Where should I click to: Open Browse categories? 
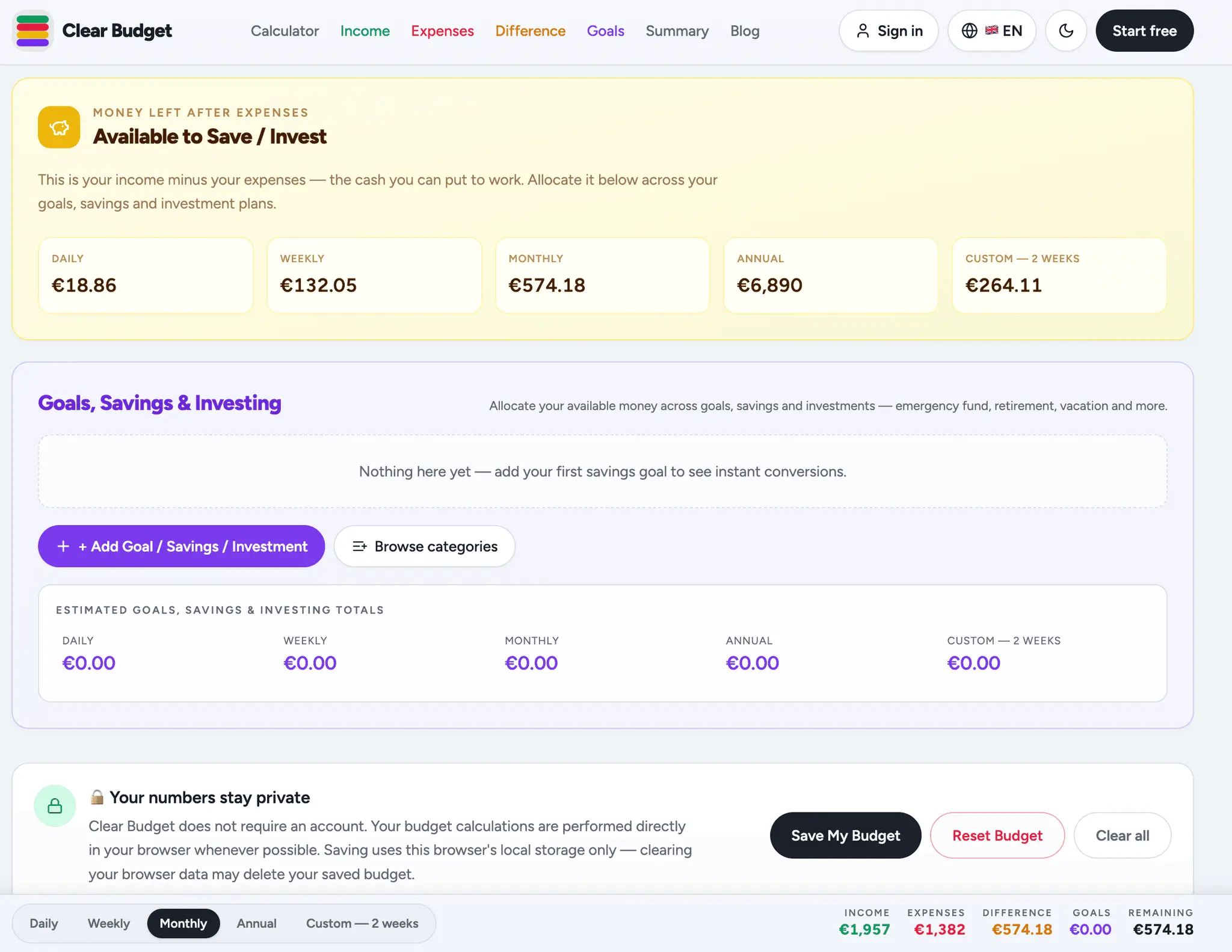click(x=424, y=546)
